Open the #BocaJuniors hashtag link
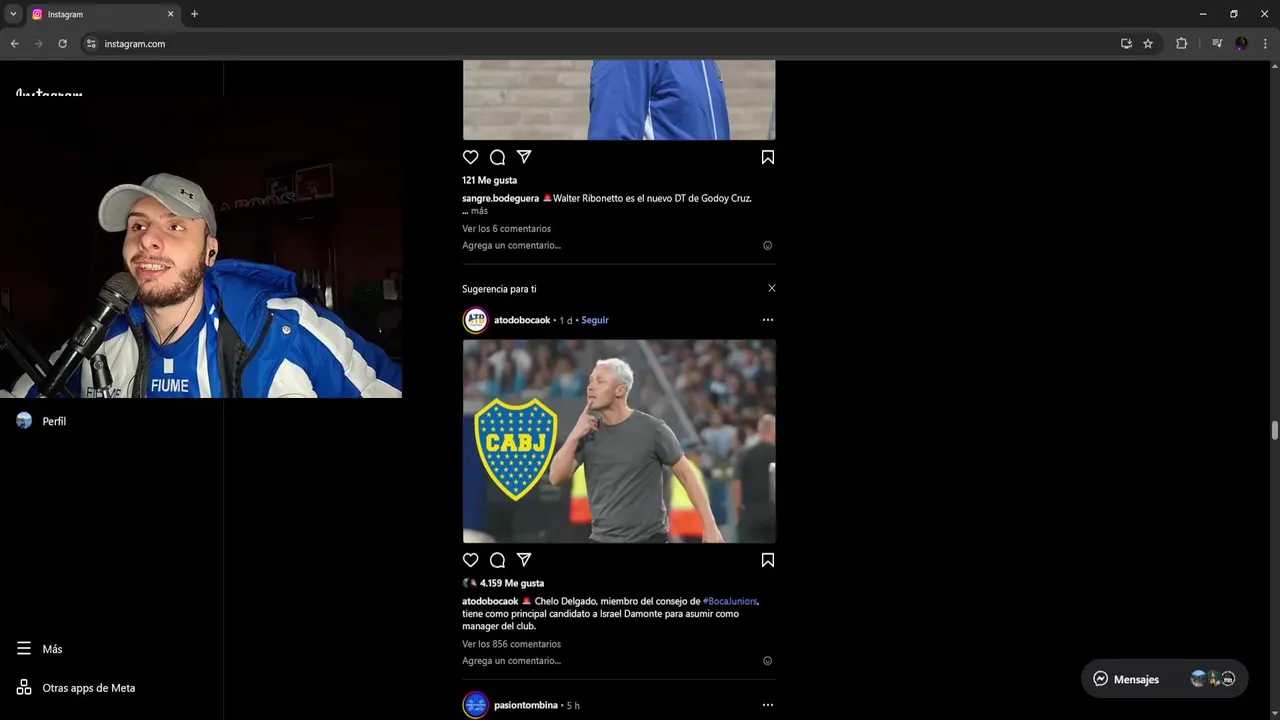1280x720 pixels. point(730,601)
